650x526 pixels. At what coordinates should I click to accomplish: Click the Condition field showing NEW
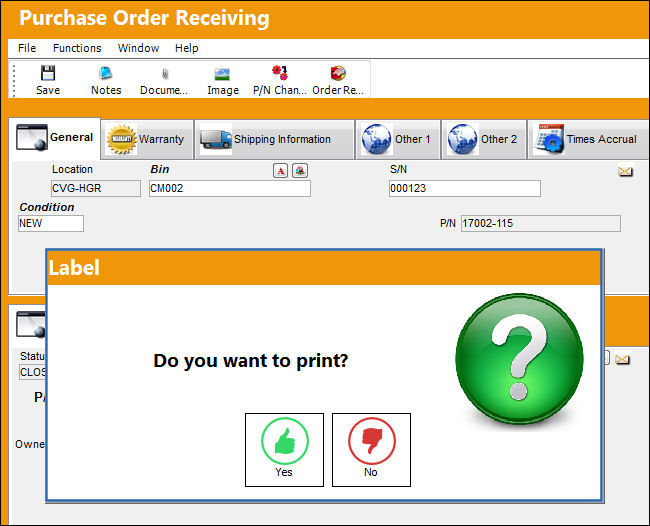click(51, 223)
